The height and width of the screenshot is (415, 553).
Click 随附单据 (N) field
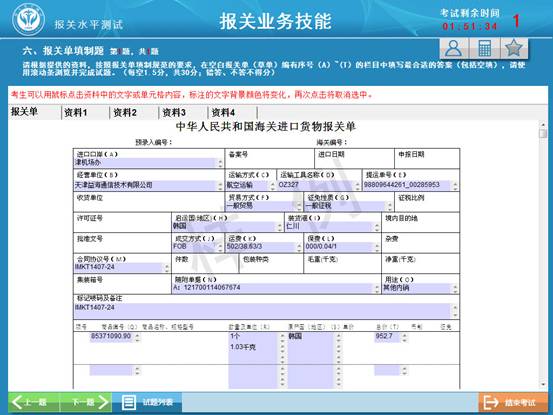pyautogui.click(x=276, y=288)
